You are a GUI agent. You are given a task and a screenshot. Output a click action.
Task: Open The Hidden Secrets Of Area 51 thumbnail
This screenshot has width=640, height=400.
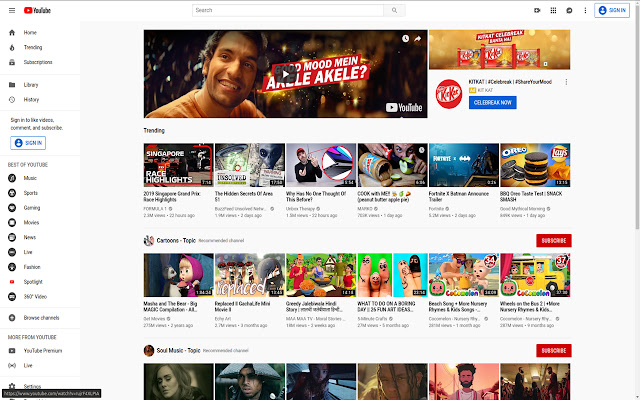[250, 165]
